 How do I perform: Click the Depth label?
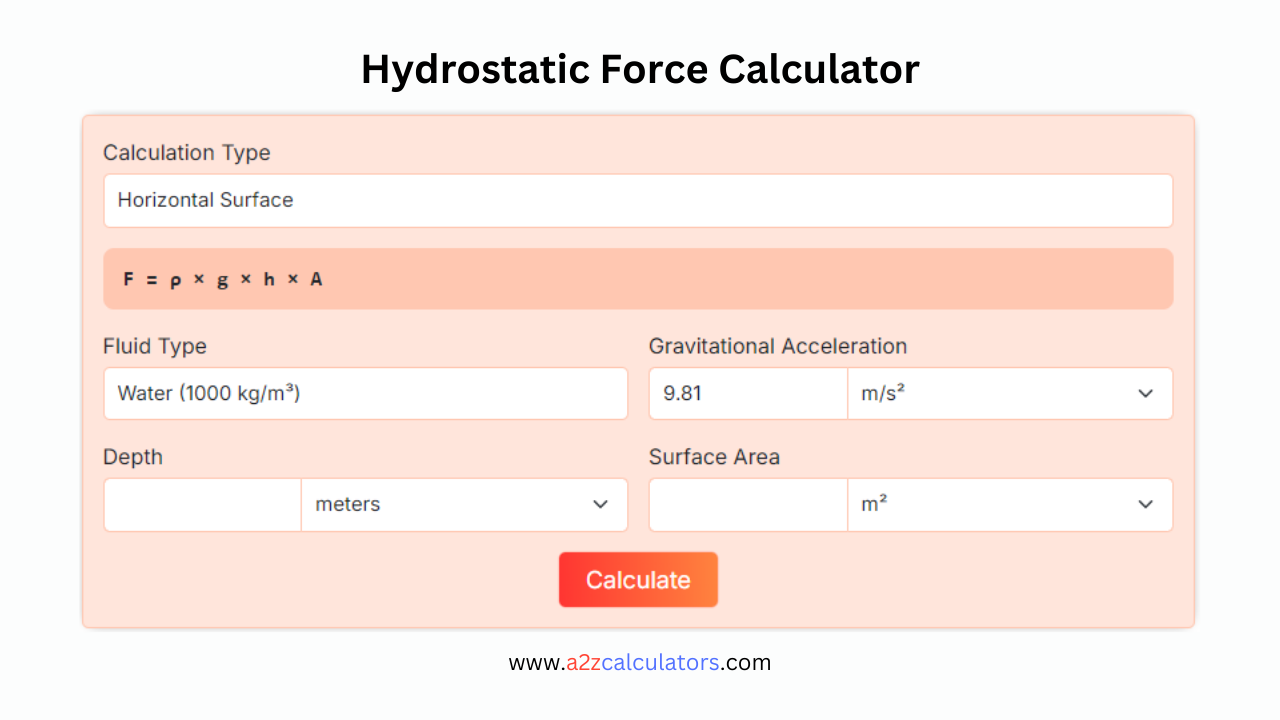133,457
